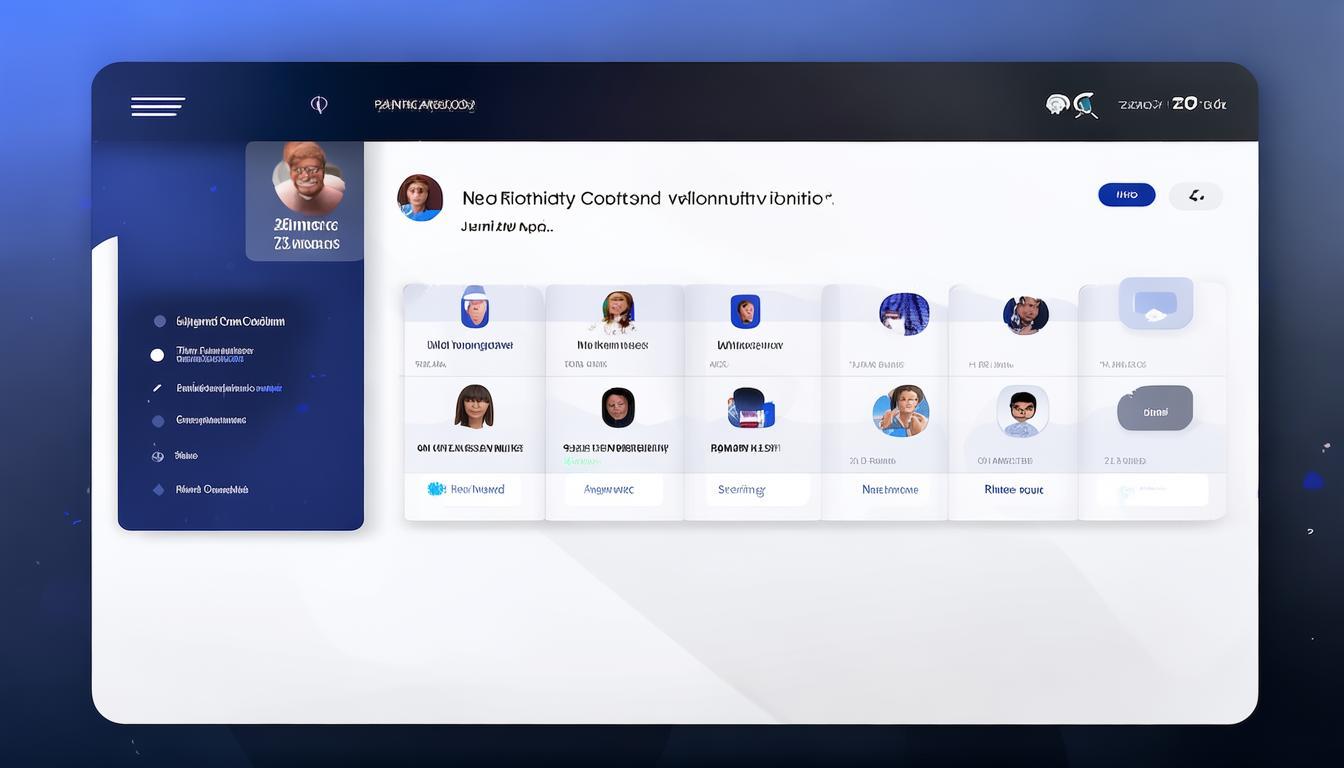Click the gray rounded button in last column
This screenshot has height=768, width=1344.
pyautogui.click(x=1155, y=409)
